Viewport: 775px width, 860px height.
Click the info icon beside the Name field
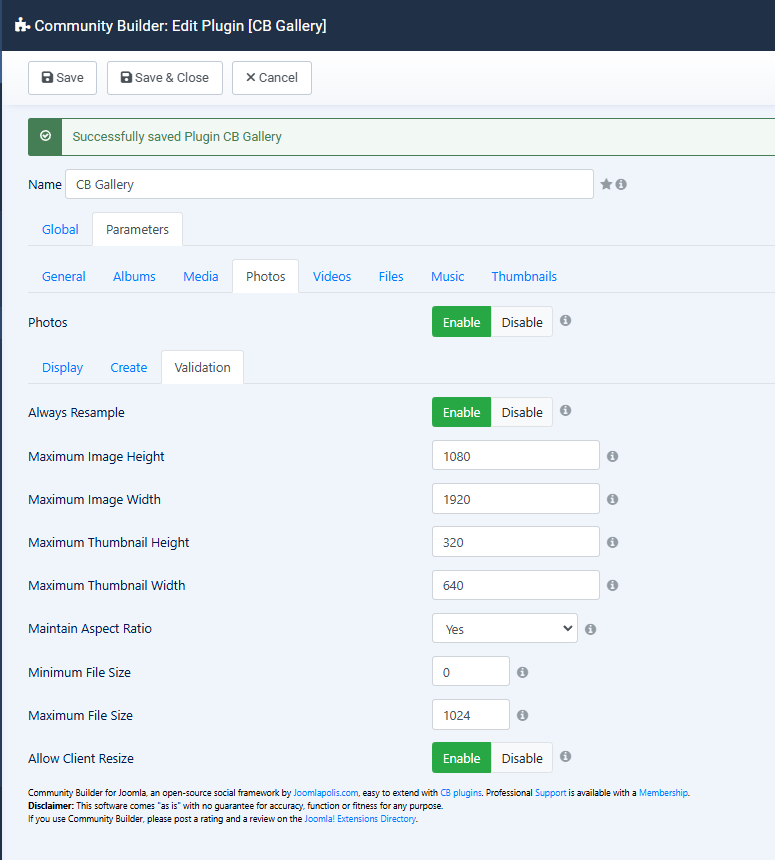(x=621, y=184)
